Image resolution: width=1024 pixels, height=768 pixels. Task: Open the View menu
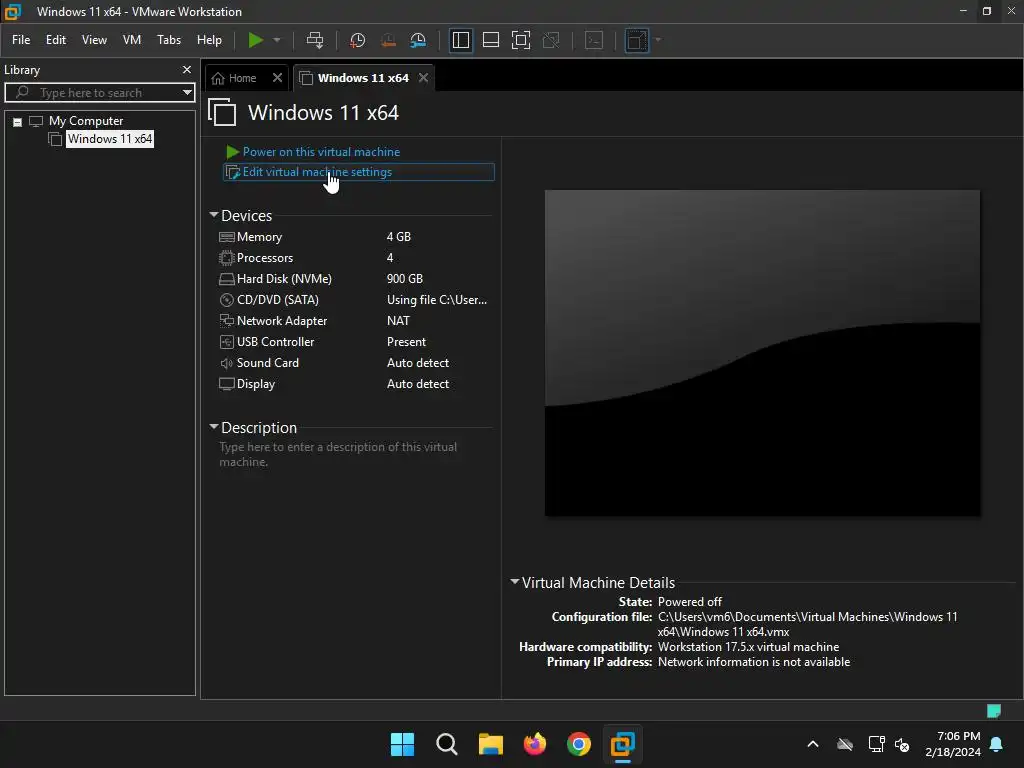(x=94, y=40)
